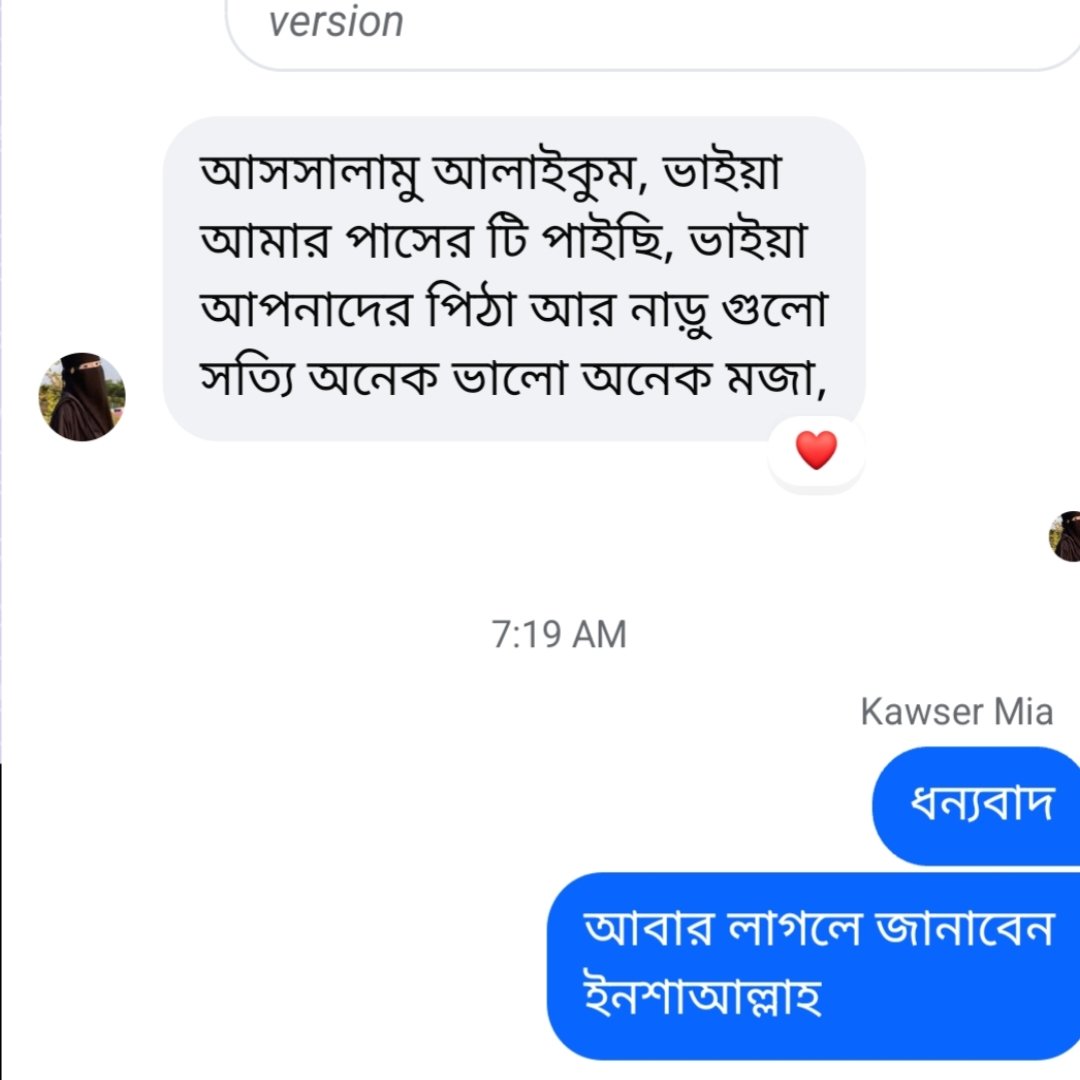1080x1080 pixels.
Task: Click the word ইনশাআল্লাহ in blue bubble
Action: click(x=703, y=997)
